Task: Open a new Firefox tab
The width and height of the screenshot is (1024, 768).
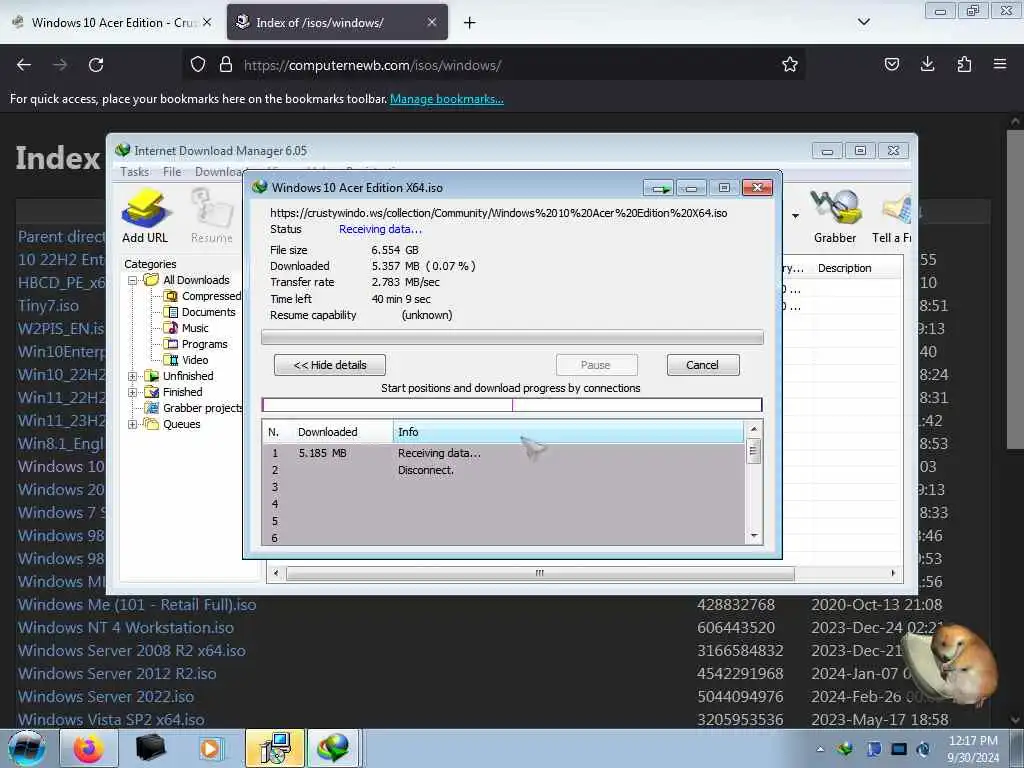Action: coord(470,23)
